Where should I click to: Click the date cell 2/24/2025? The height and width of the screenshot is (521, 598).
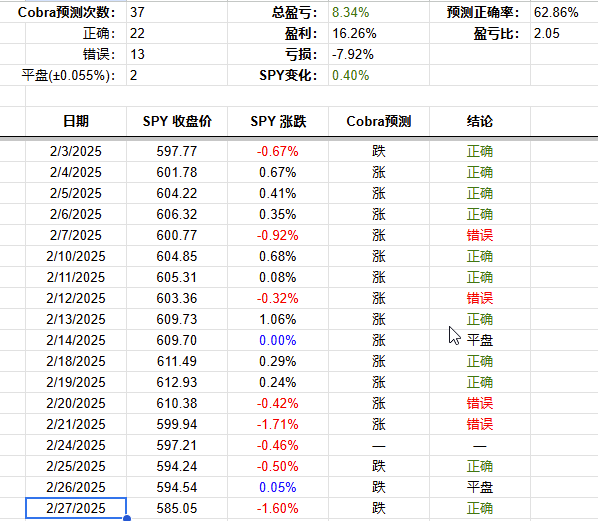coord(76,445)
